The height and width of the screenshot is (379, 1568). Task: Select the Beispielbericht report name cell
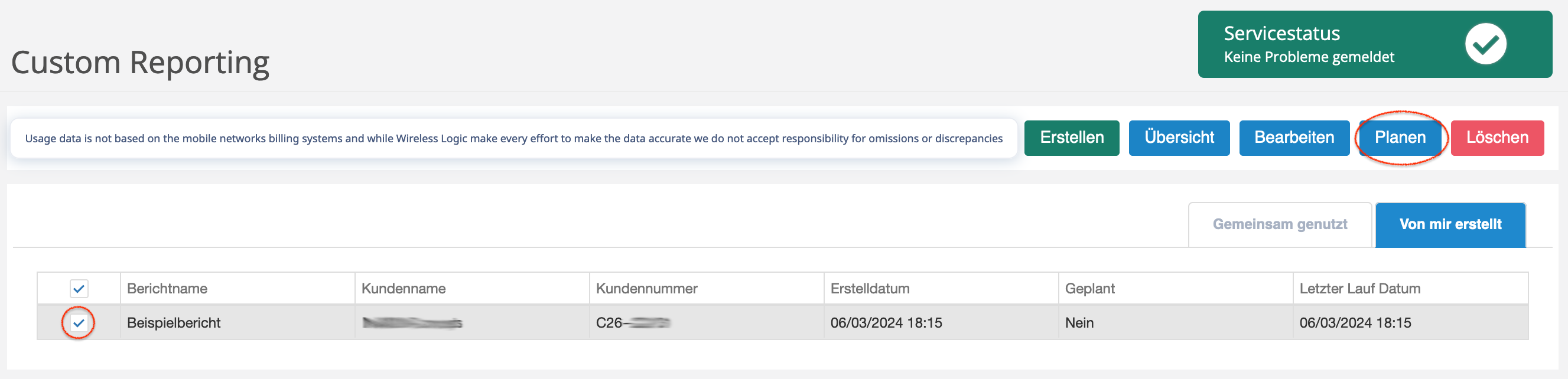pos(174,323)
